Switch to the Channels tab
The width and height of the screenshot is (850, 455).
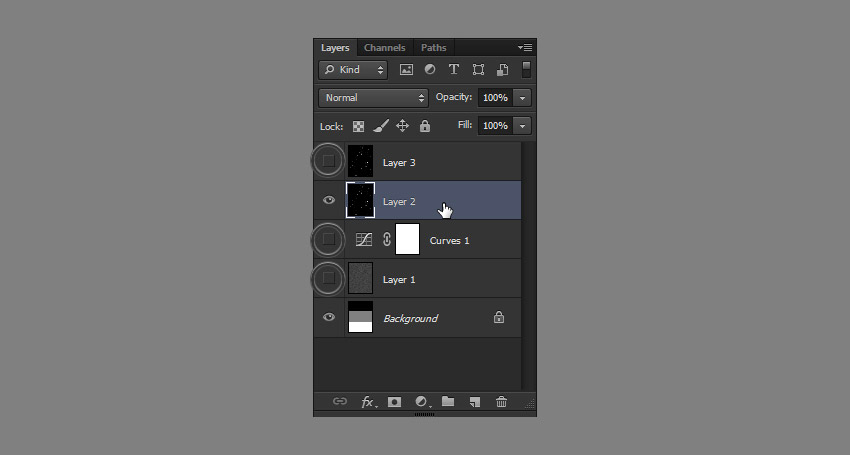384,48
